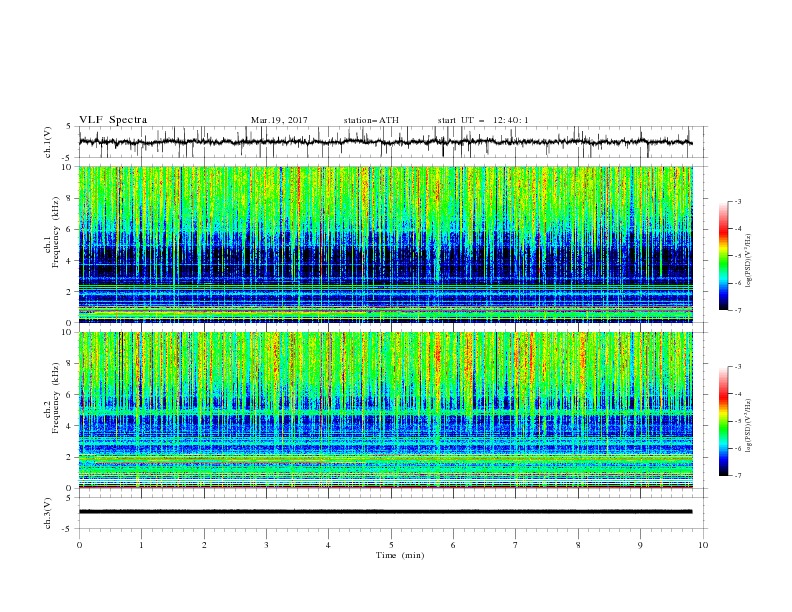Select the ch.2 color bar "log(PSD)(V²/Hz)" label

748,426
